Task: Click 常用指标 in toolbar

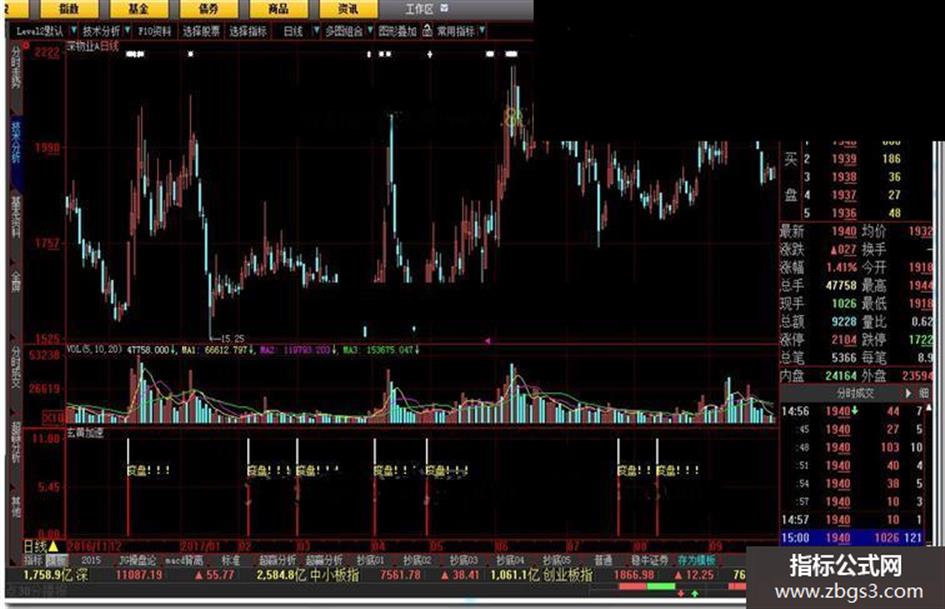Action: tap(456, 31)
